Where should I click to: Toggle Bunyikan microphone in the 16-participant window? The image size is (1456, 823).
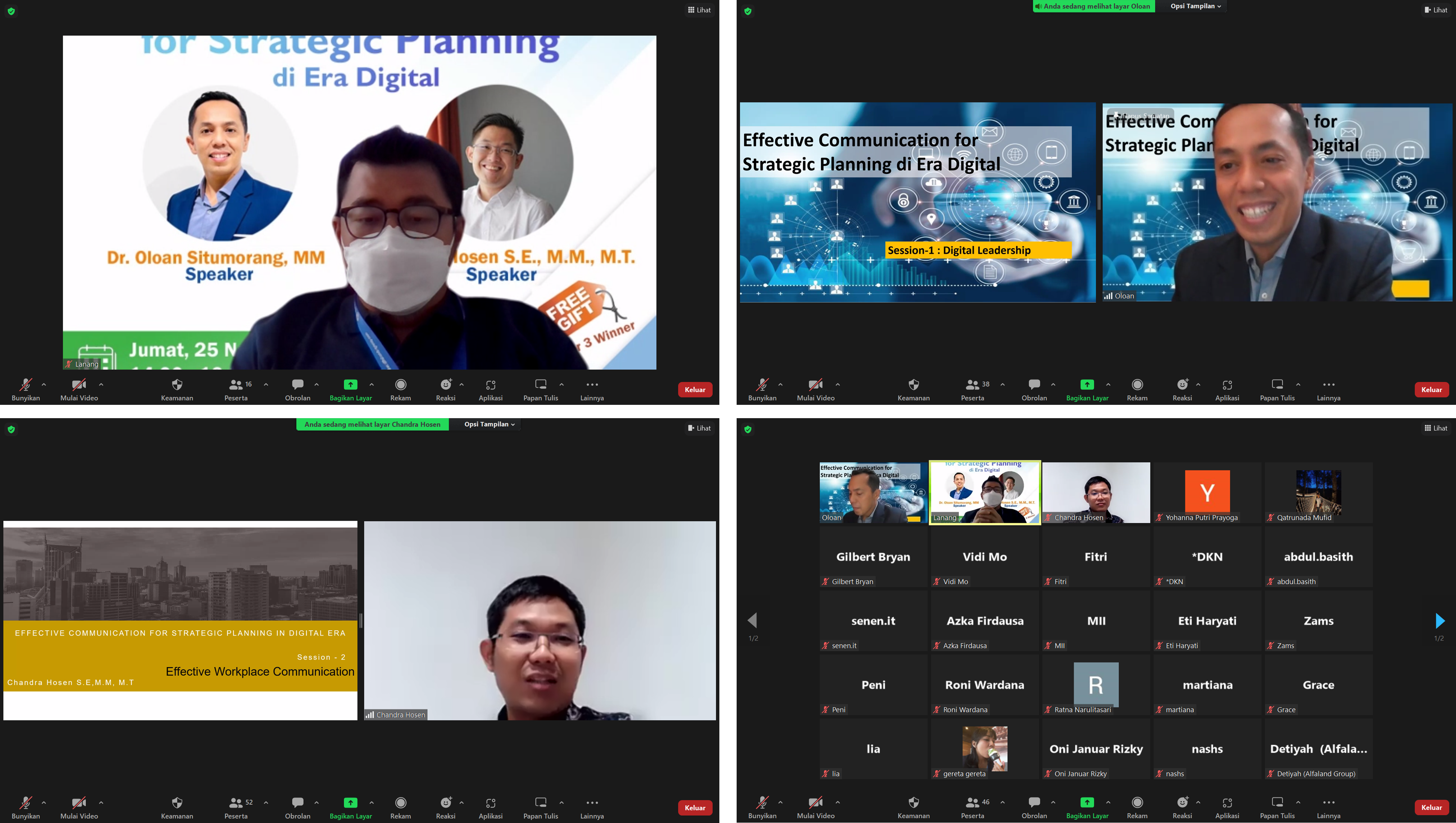[26, 390]
